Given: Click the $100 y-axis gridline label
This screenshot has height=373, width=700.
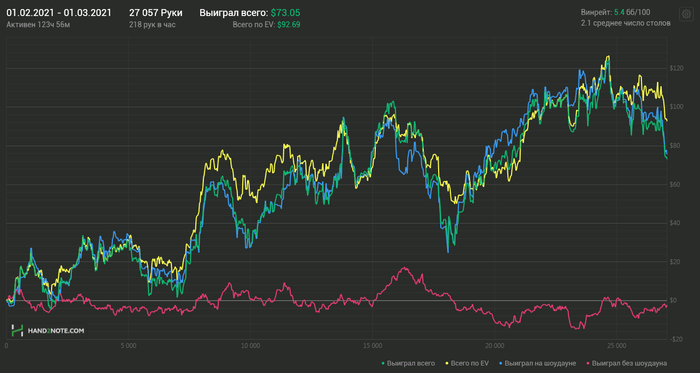Looking at the screenshot, I should (x=676, y=107).
